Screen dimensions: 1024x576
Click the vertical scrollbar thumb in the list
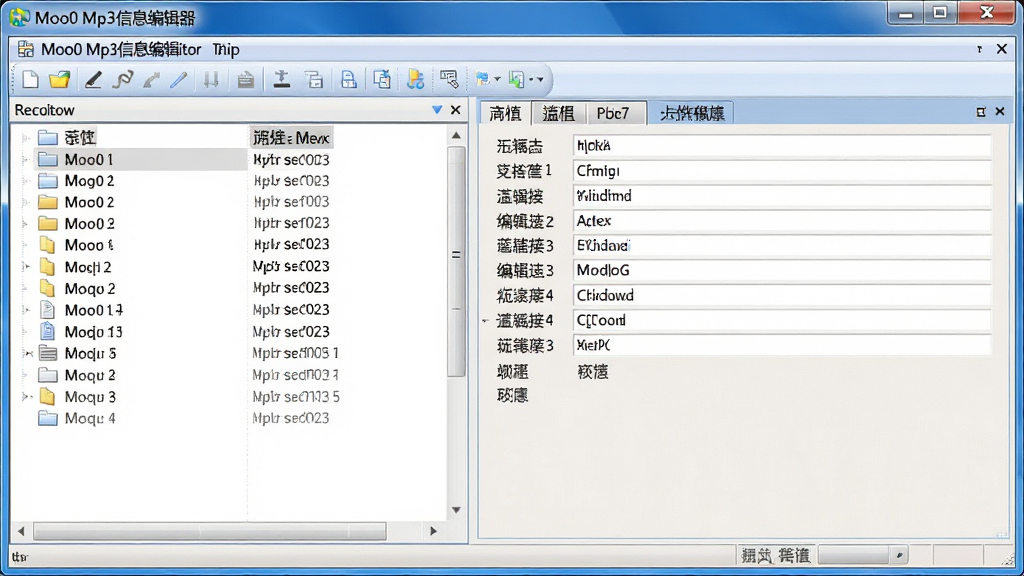point(456,261)
